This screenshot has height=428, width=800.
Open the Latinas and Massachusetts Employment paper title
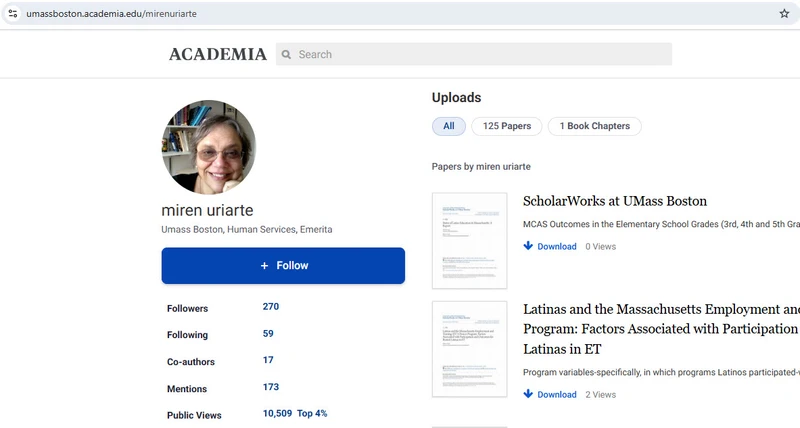click(x=661, y=329)
